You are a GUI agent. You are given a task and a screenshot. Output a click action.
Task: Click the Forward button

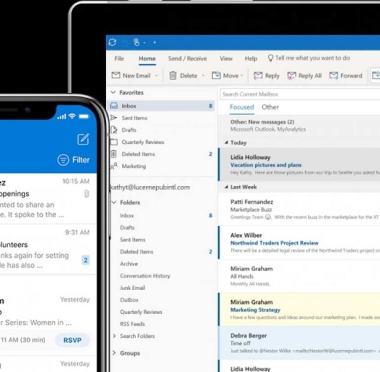[x=346, y=76]
